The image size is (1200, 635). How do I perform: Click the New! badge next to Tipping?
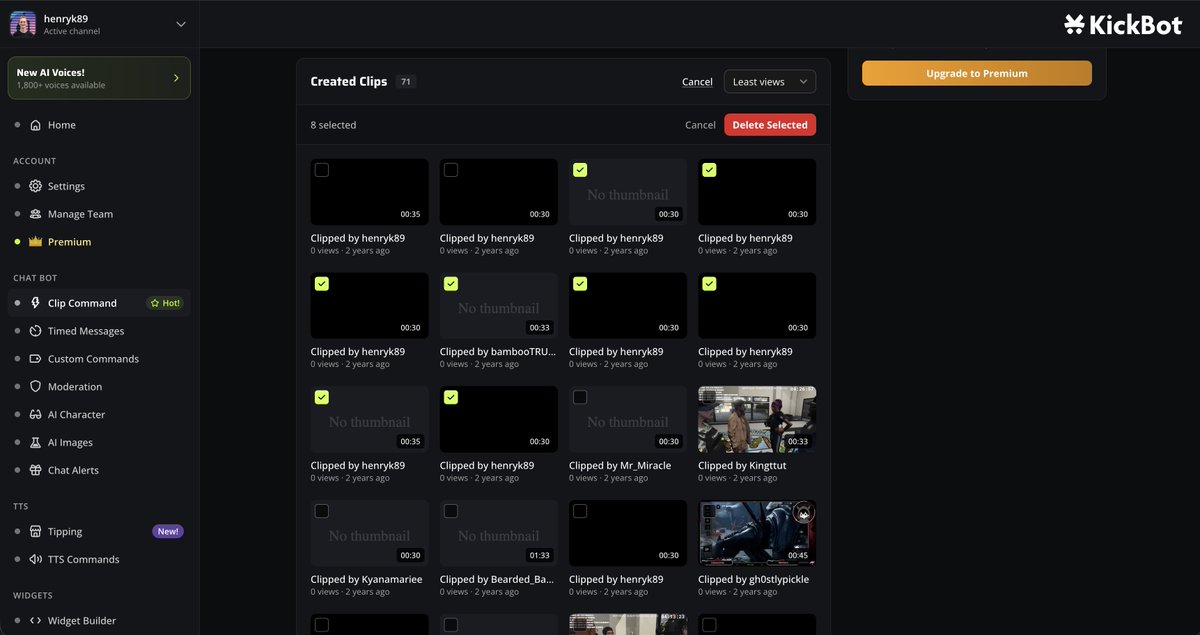click(168, 532)
